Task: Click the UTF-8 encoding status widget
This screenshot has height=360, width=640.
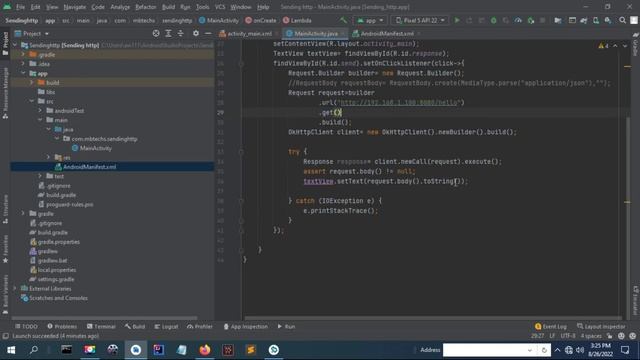Action: click(568, 336)
